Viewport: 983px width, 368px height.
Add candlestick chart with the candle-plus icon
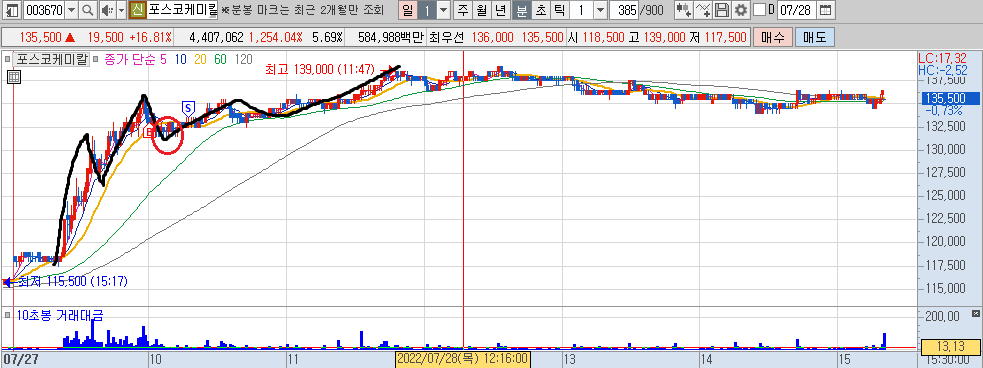coord(684,10)
